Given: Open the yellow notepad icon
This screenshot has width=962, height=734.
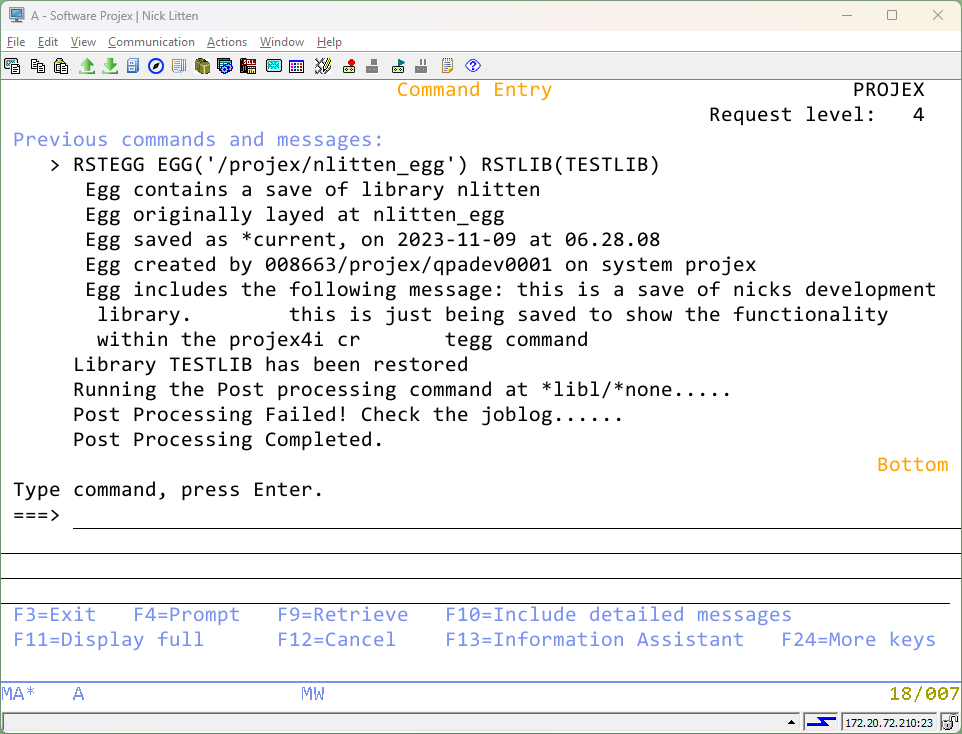Looking at the screenshot, I should pyautogui.click(x=447, y=66).
